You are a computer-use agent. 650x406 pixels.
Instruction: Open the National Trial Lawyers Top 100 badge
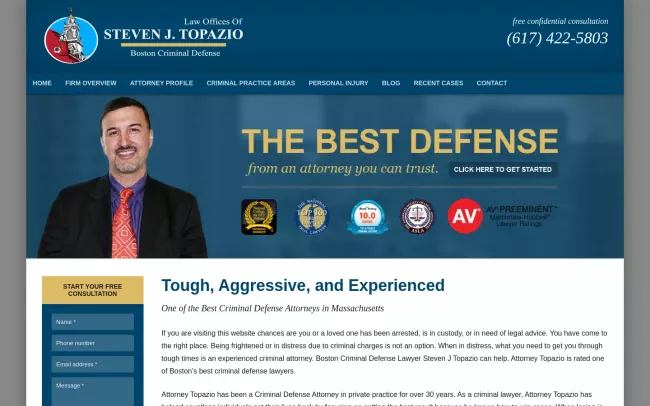(311, 216)
